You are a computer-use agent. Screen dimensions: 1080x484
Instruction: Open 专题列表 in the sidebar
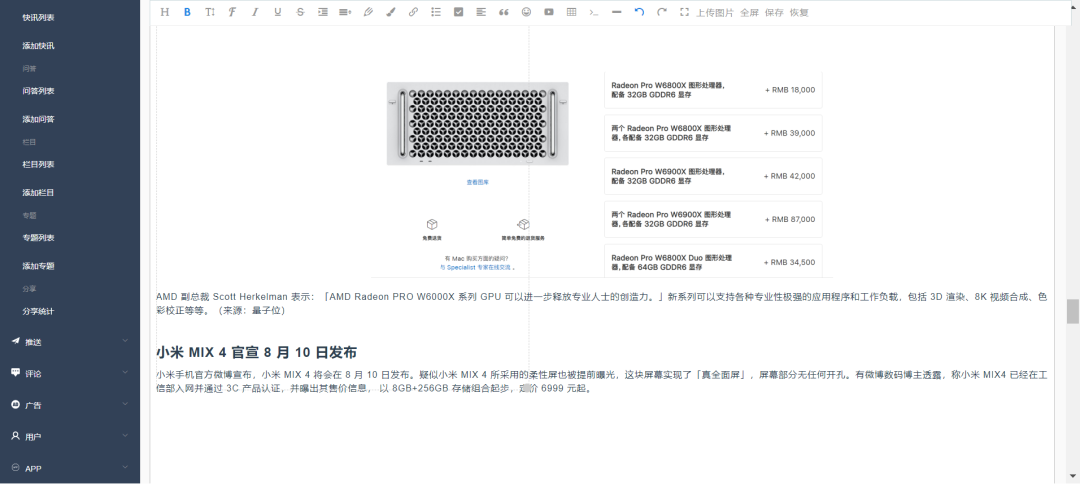point(38,238)
